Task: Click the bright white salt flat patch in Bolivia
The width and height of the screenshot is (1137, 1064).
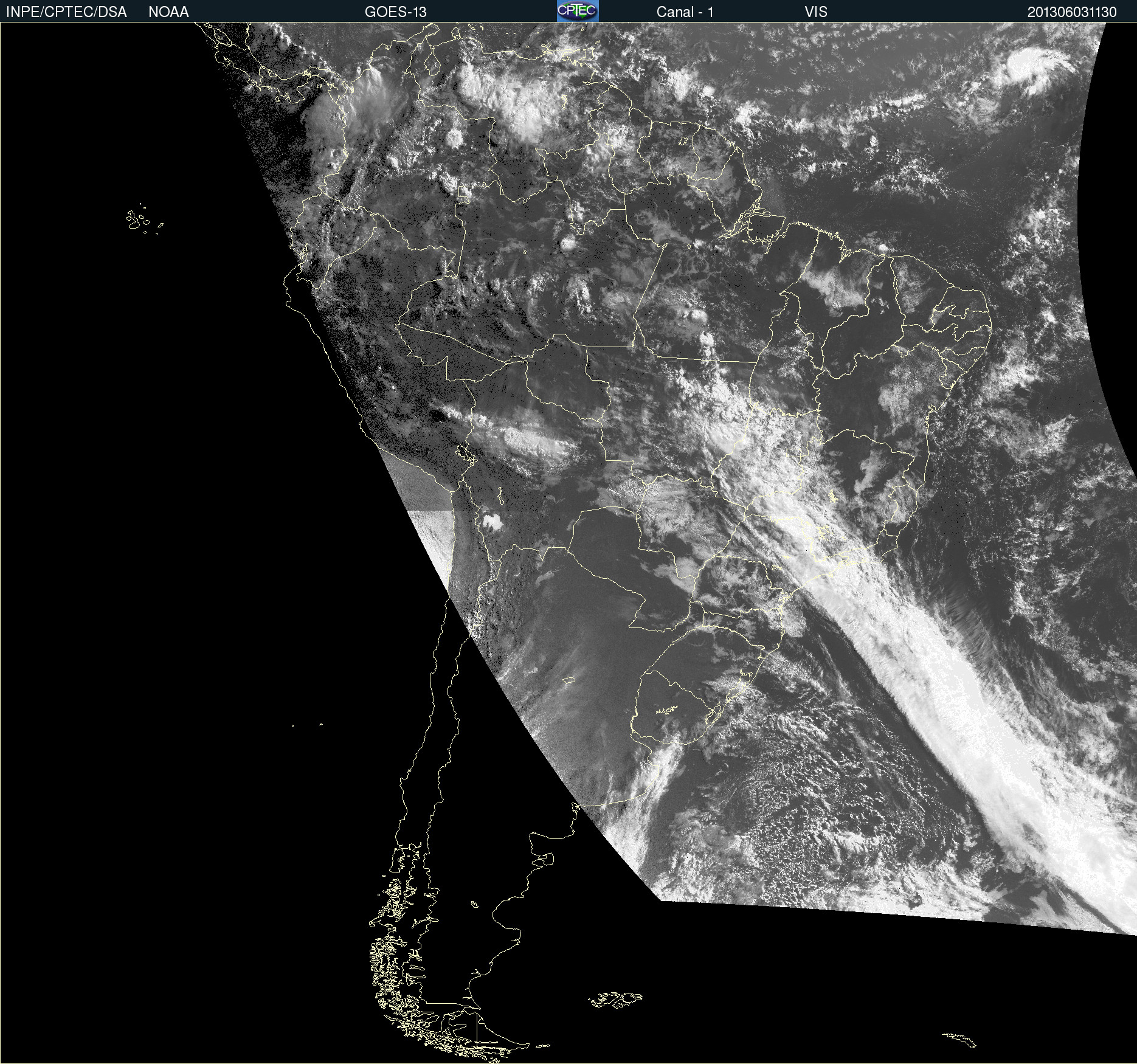Action: pos(491,521)
